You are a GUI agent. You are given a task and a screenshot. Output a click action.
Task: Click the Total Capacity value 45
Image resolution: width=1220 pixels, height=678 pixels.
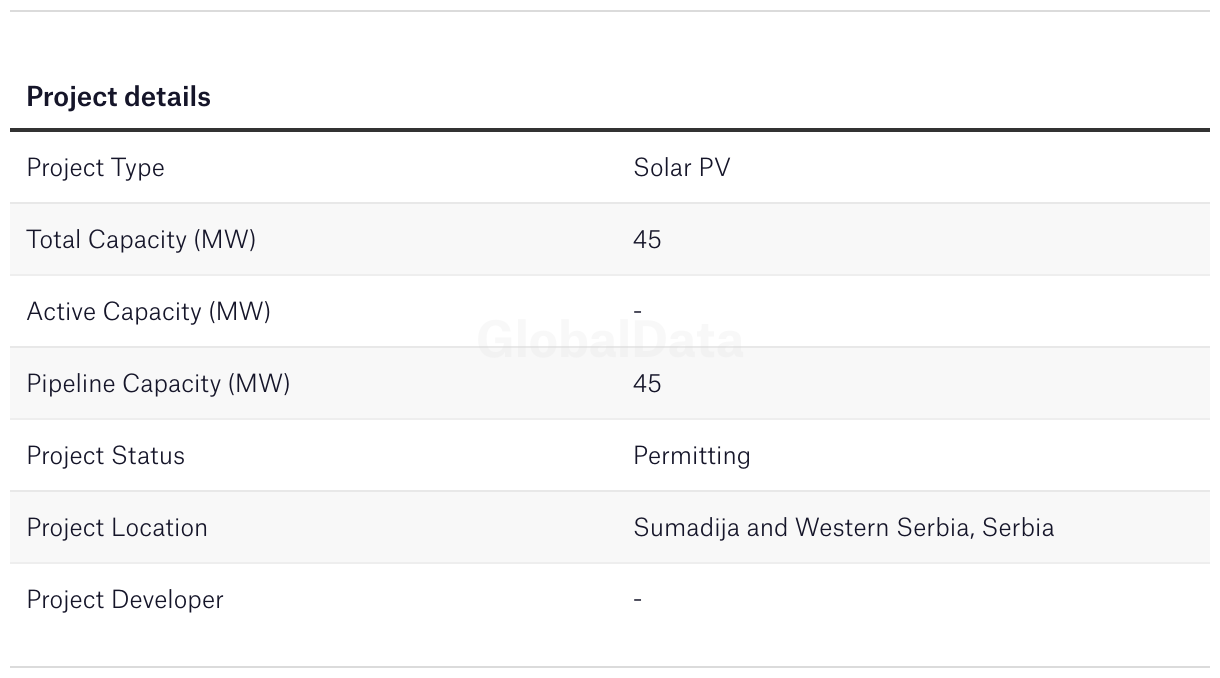647,240
